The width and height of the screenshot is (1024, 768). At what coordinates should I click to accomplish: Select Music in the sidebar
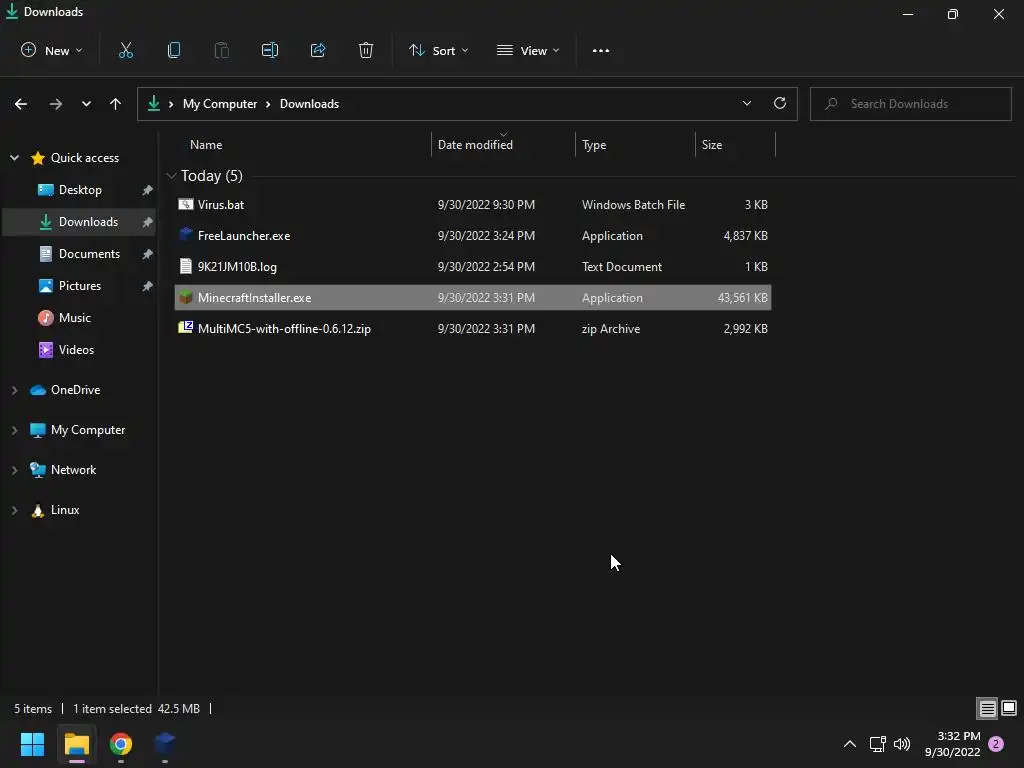80,317
